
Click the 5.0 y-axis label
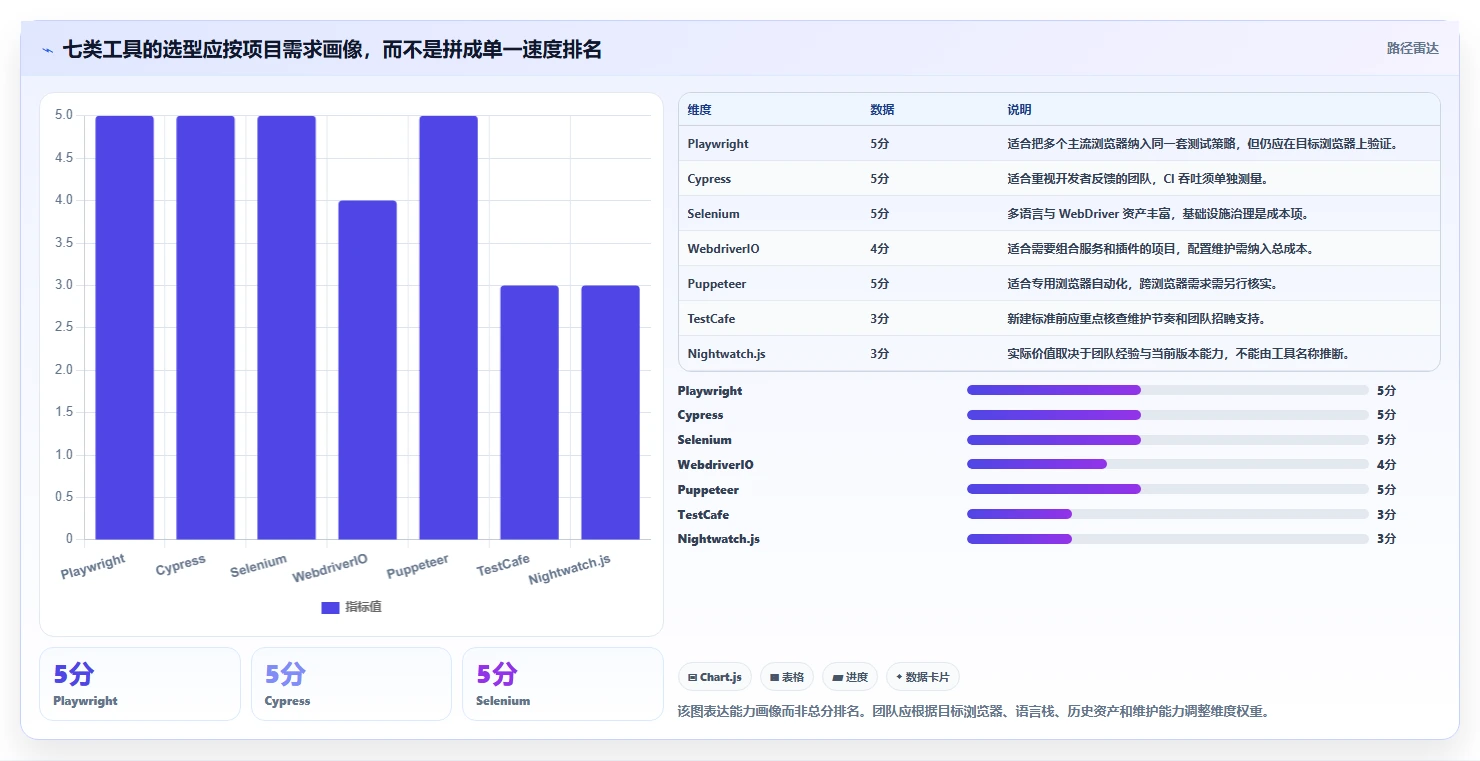[x=63, y=115]
